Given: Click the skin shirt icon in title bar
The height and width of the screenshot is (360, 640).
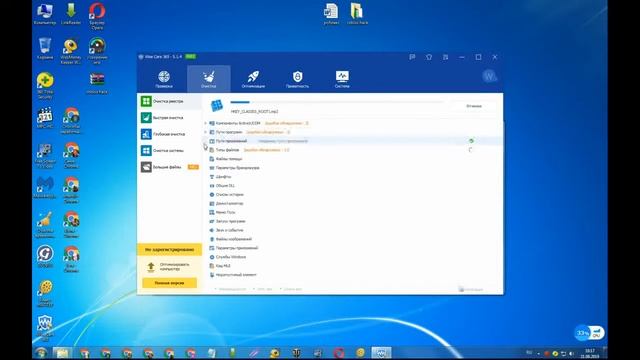Looking at the screenshot, I should [429, 57].
